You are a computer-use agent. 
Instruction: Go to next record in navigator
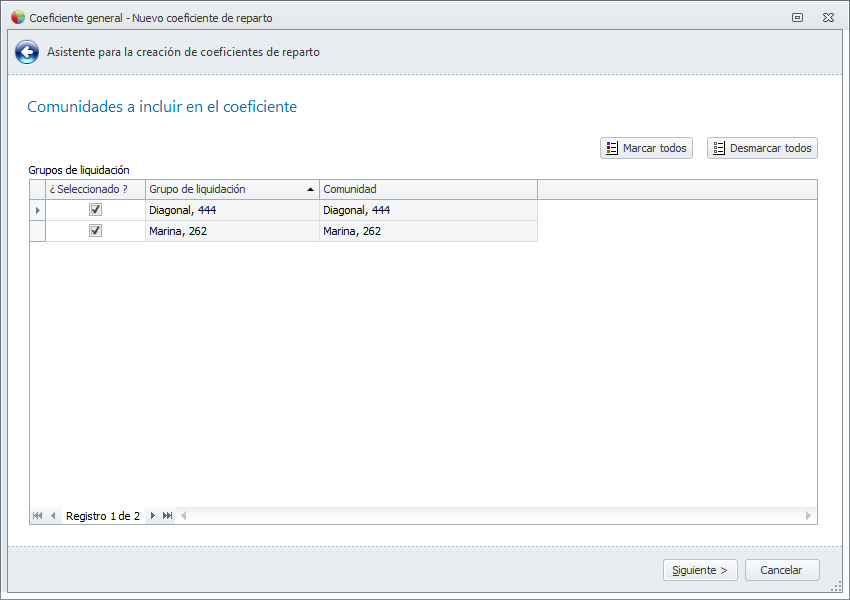point(153,516)
